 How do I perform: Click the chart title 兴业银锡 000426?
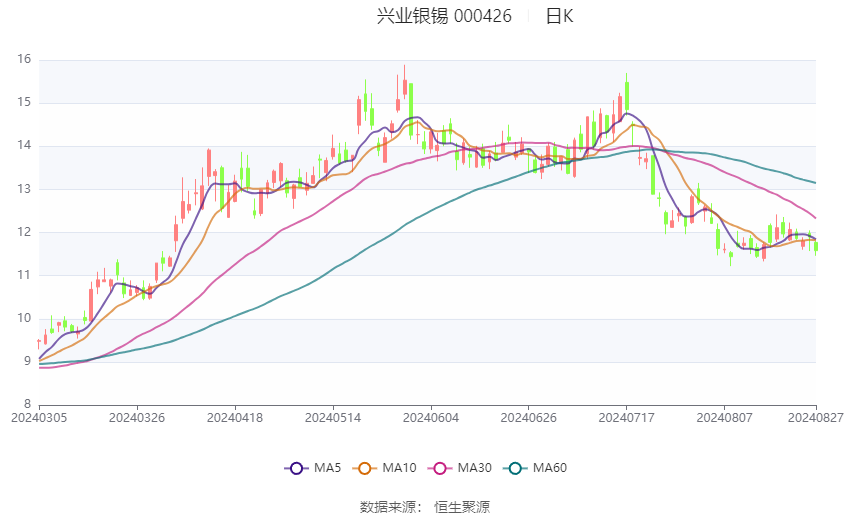coord(444,16)
